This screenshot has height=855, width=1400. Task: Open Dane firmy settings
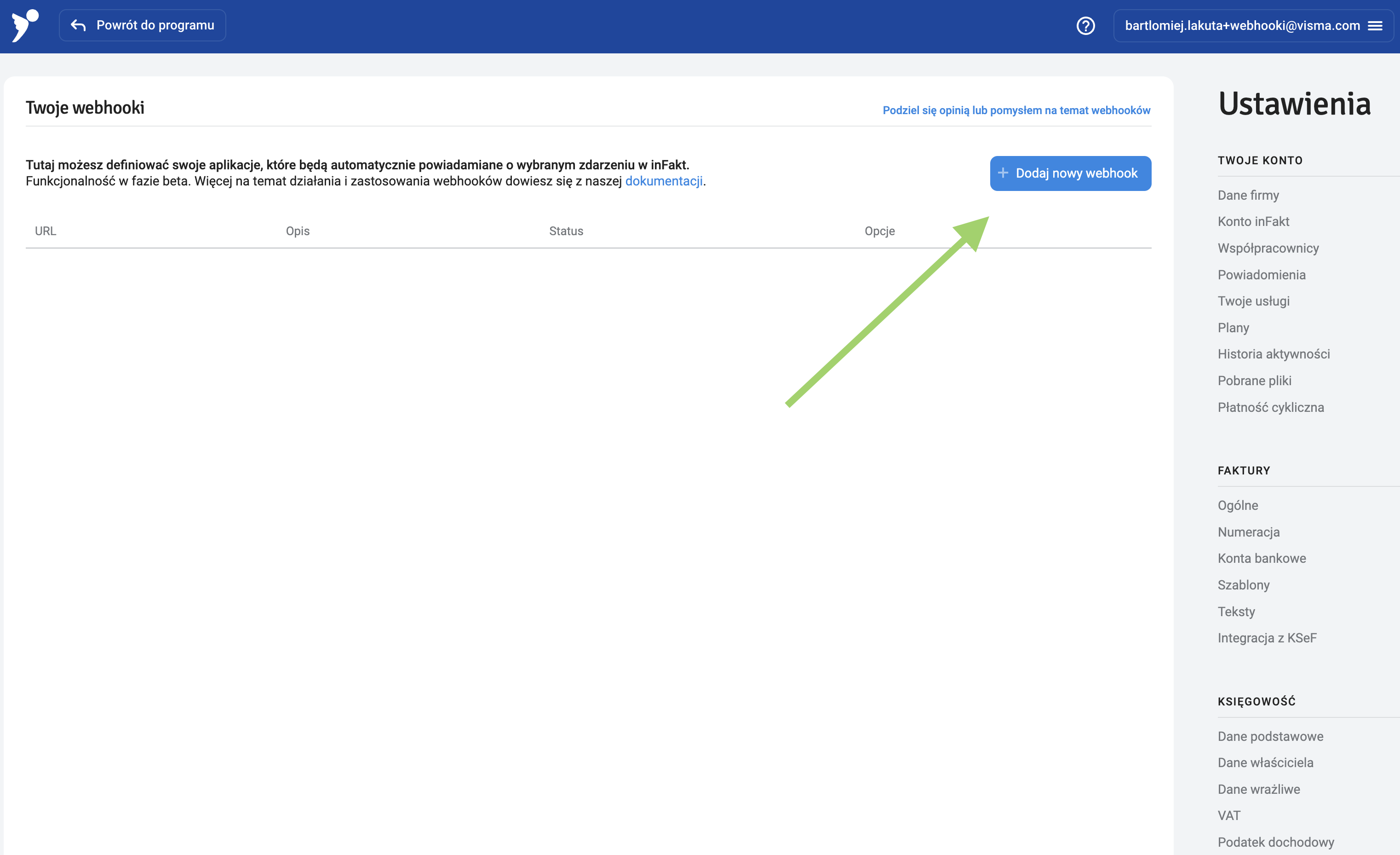tap(1248, 195)
